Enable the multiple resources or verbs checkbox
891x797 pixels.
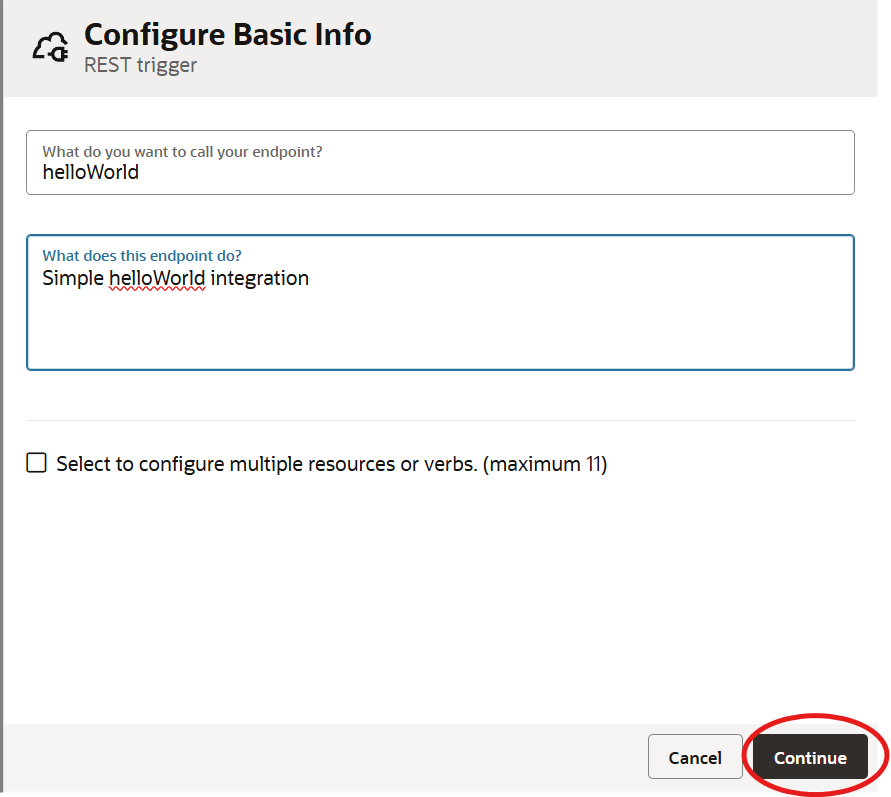tap(36, 463)
